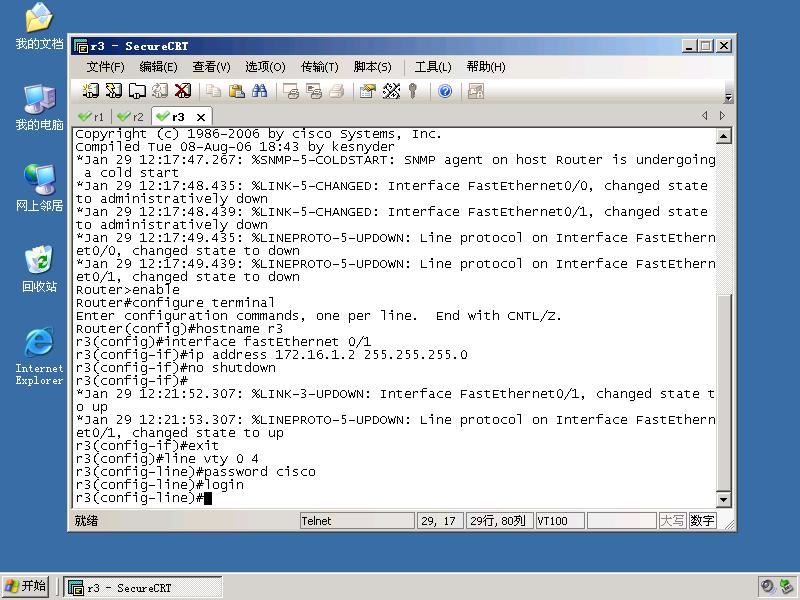Screen dimensions: 800x600
Task: Click the Print Selection icon
Action: point(314,91)
